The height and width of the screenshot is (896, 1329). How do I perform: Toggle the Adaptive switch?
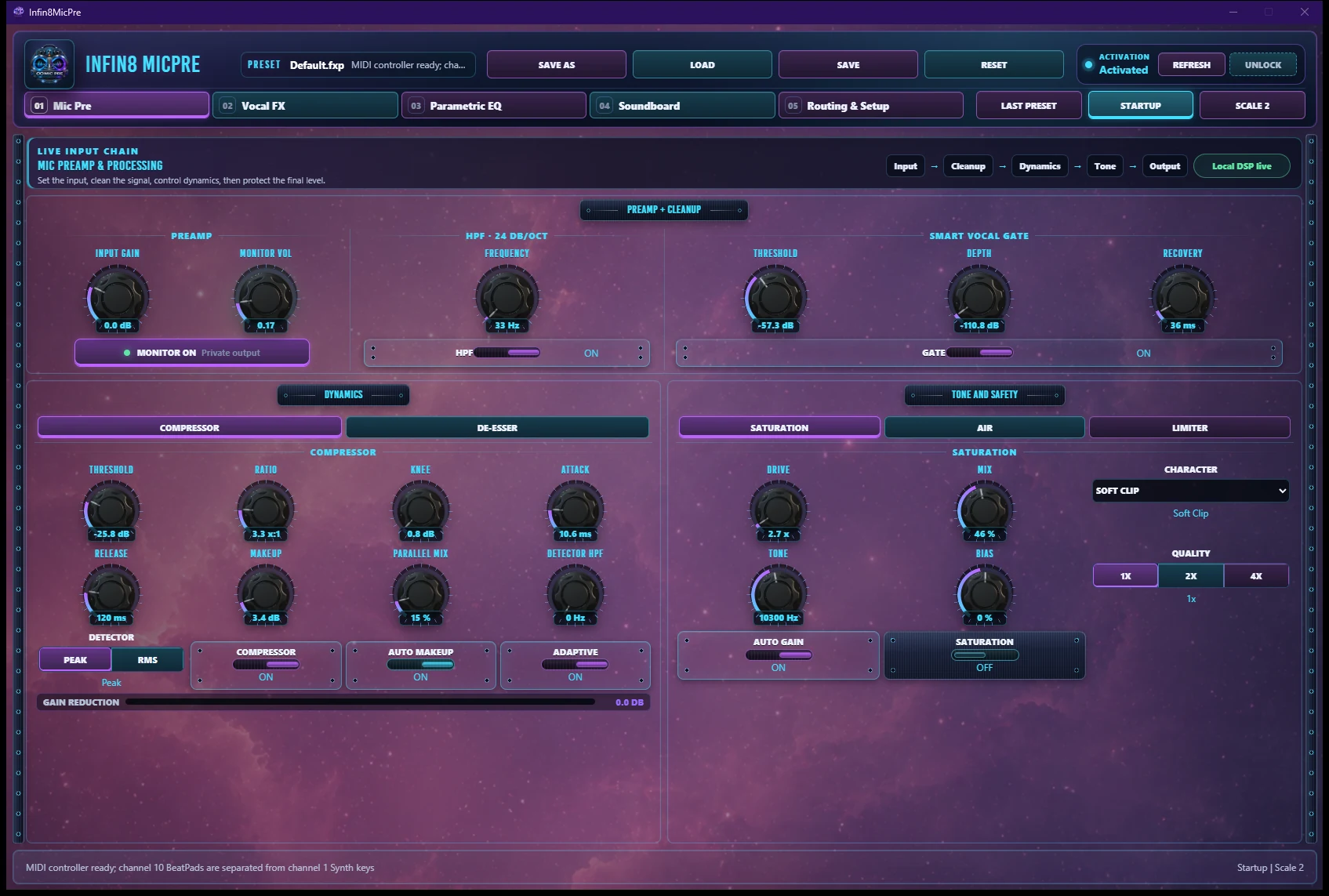576,665
